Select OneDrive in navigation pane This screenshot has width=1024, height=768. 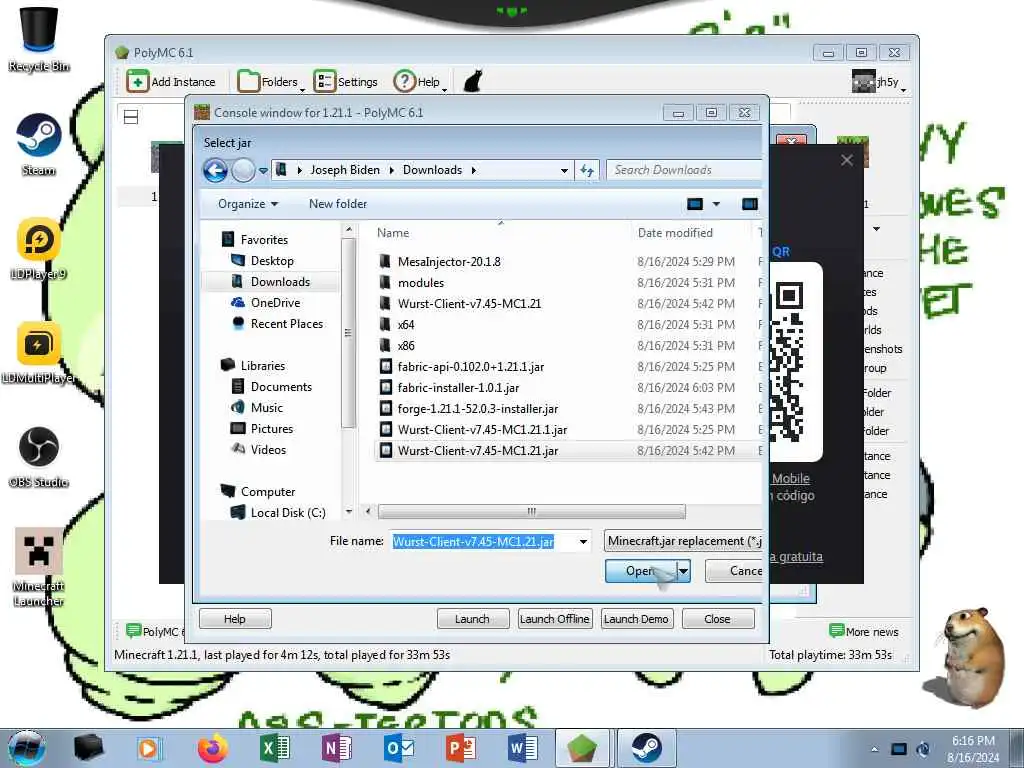click(275, 302)
